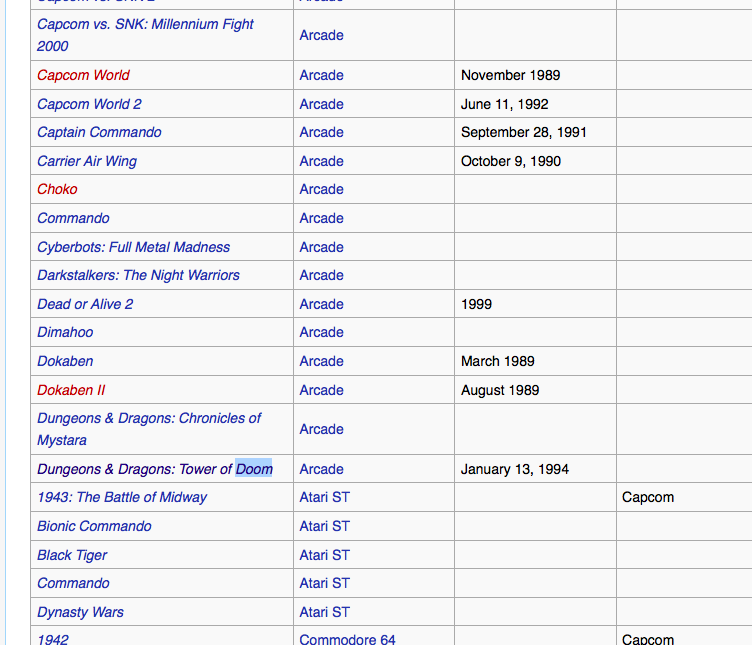Click Arcade link in Dokaben II row
752x645 pixels.
pos(321,390)
